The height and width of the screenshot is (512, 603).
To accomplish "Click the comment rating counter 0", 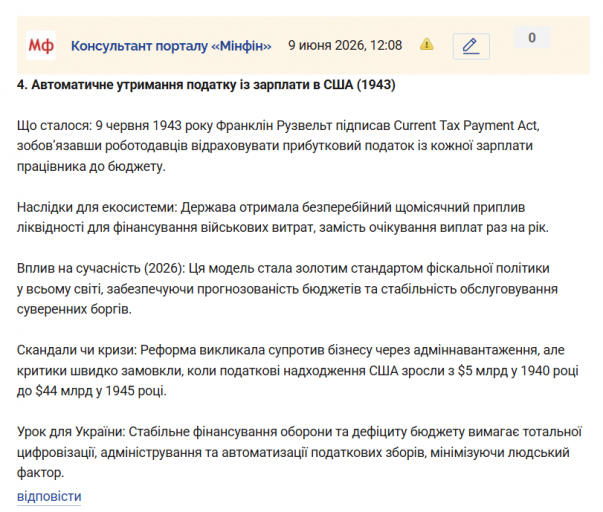I will [532, 38].
